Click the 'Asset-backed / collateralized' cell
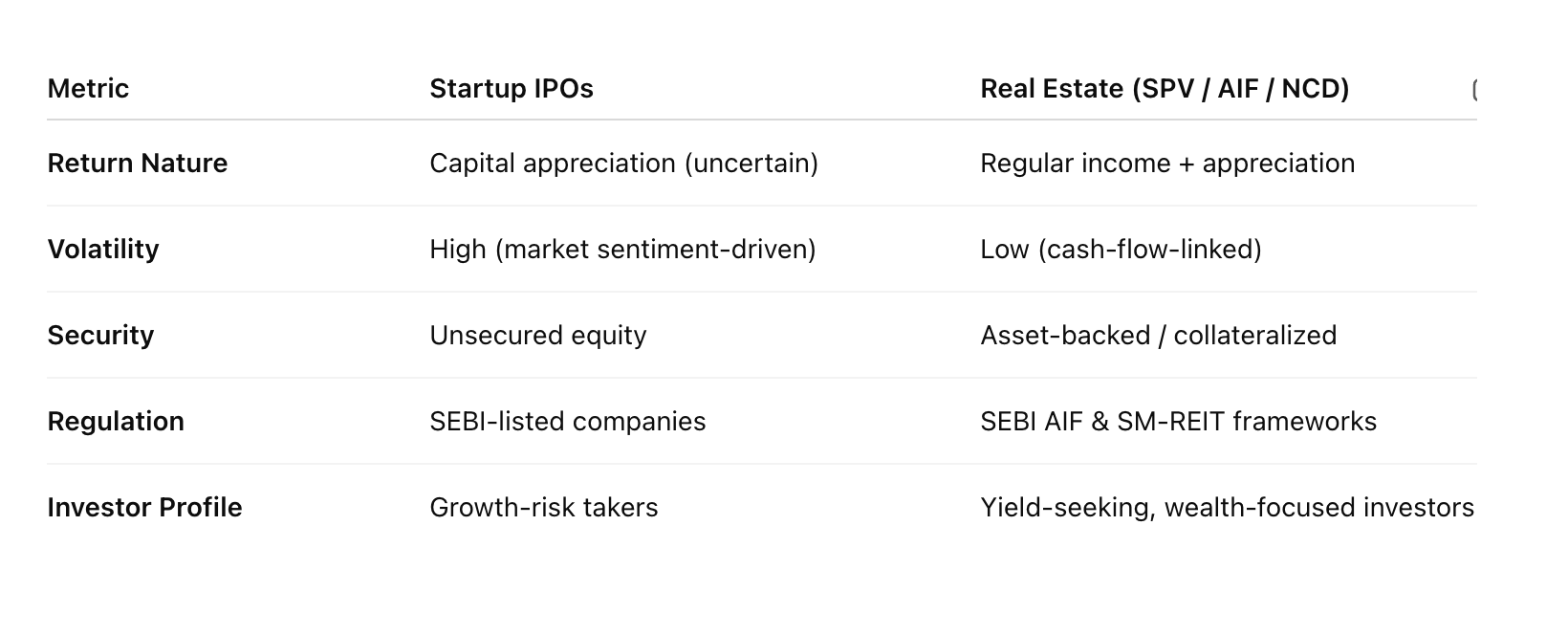 pyautogui.click(x=1158, y=336)
